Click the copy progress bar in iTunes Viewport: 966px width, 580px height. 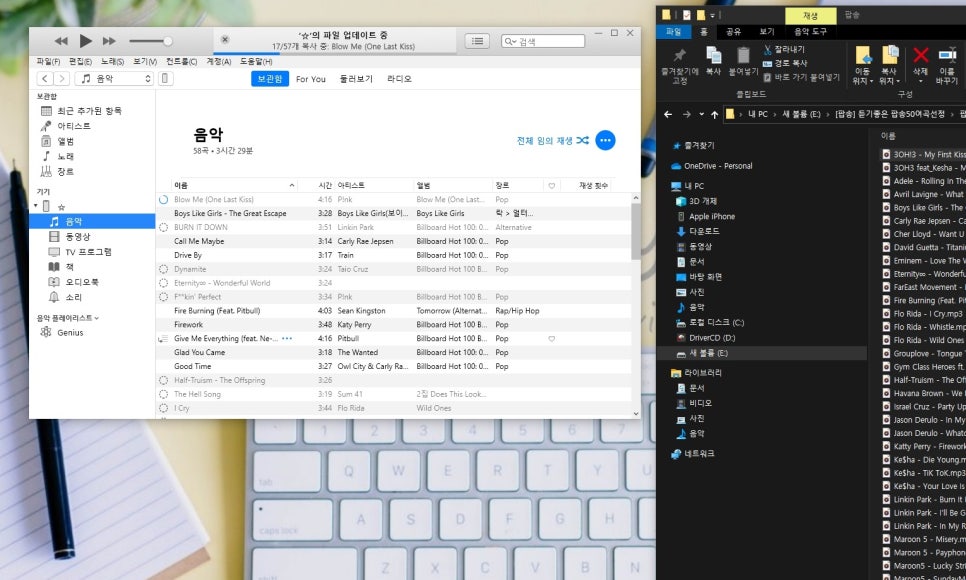335,54
